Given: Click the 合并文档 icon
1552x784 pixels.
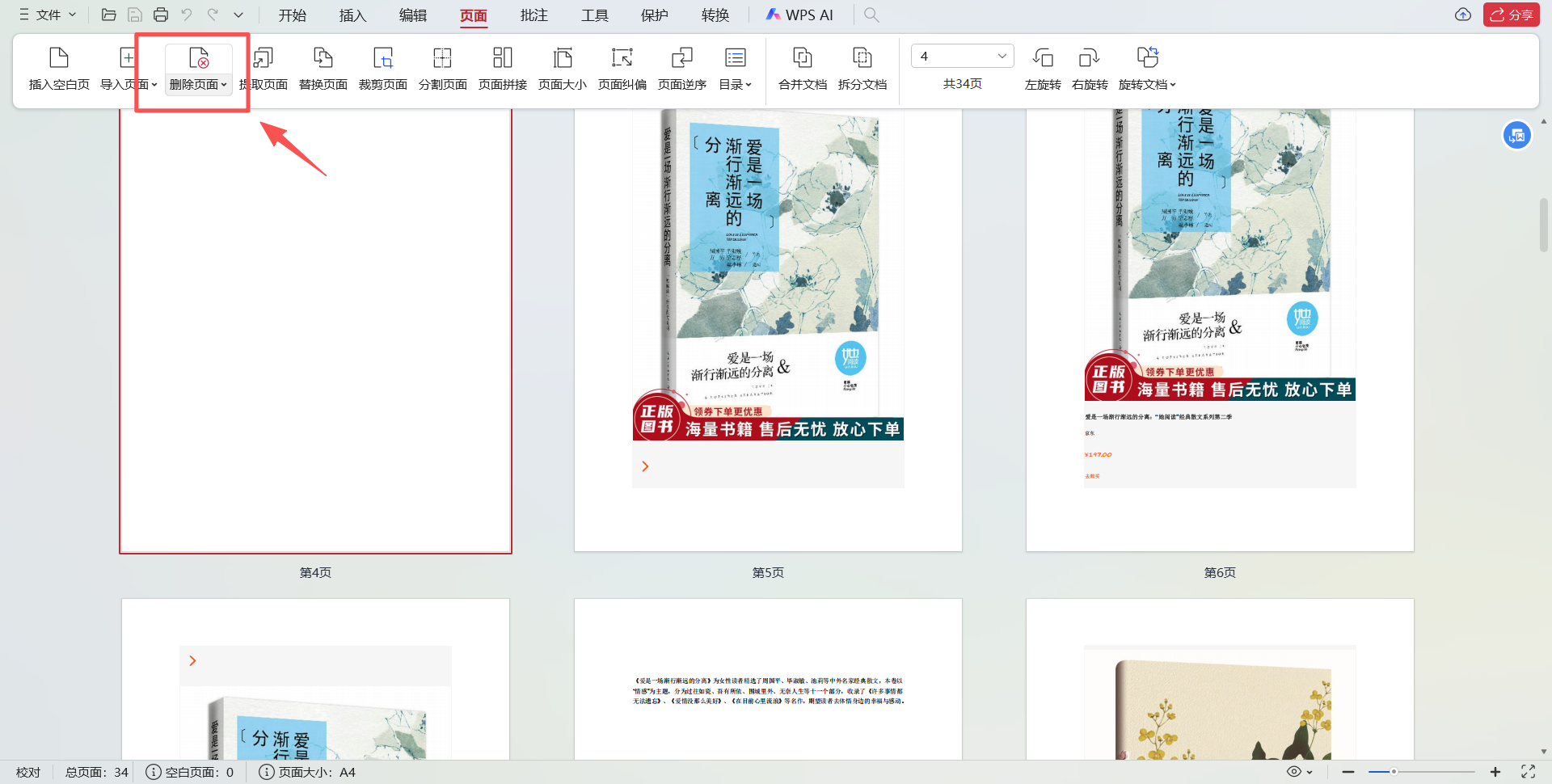Looking at the screenshot, I should (802, 69).
